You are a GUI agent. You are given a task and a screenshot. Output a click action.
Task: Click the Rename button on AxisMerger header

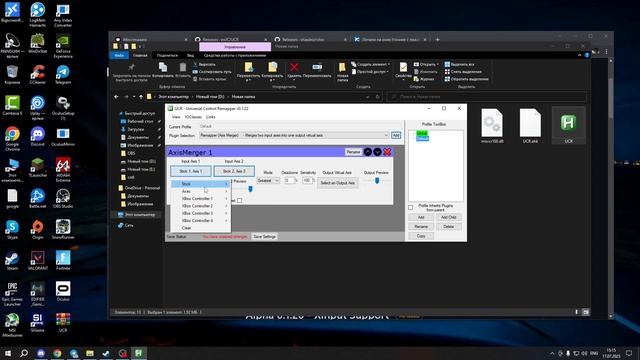coord(353,152)
